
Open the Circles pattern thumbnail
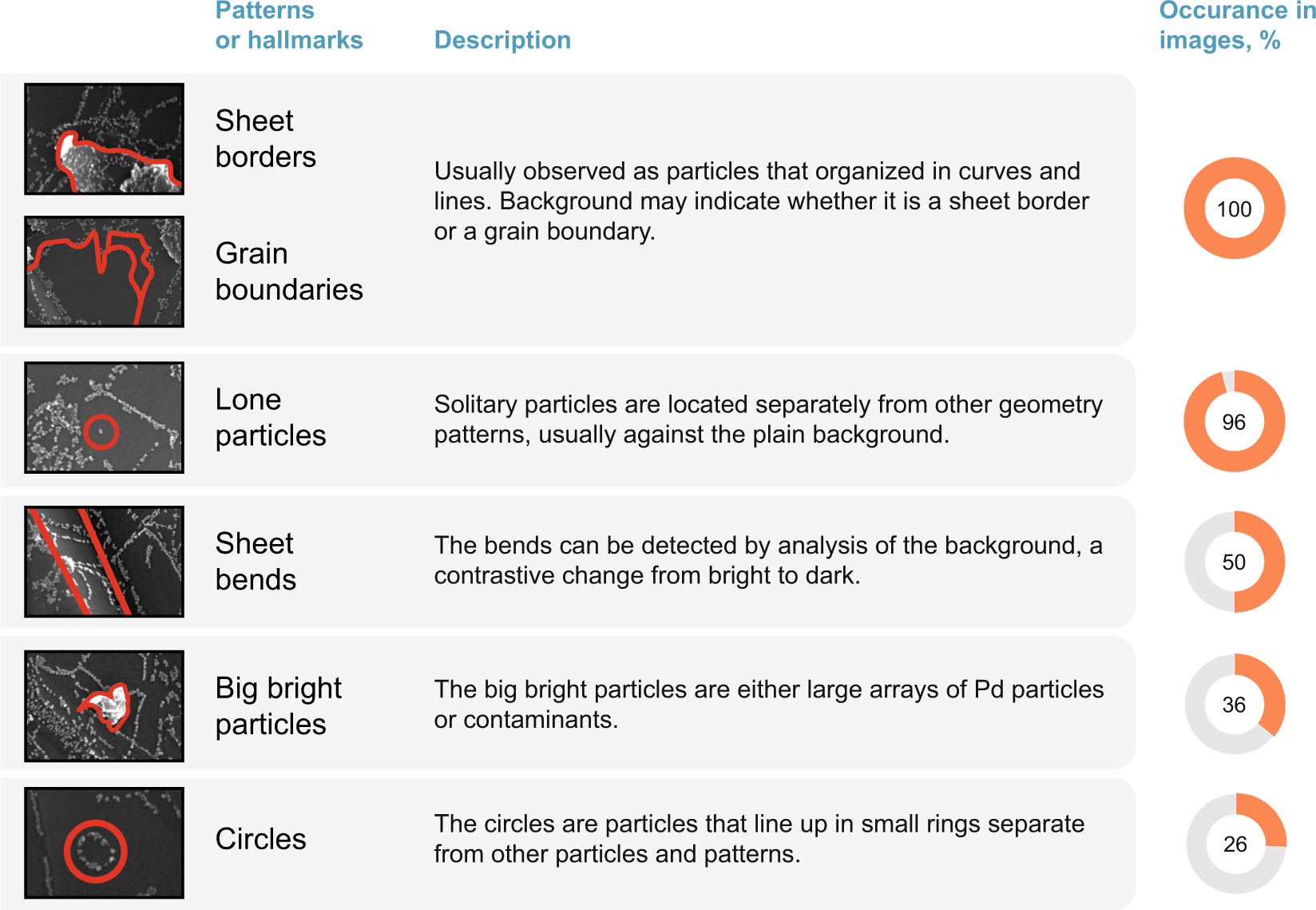pos(104,843)
